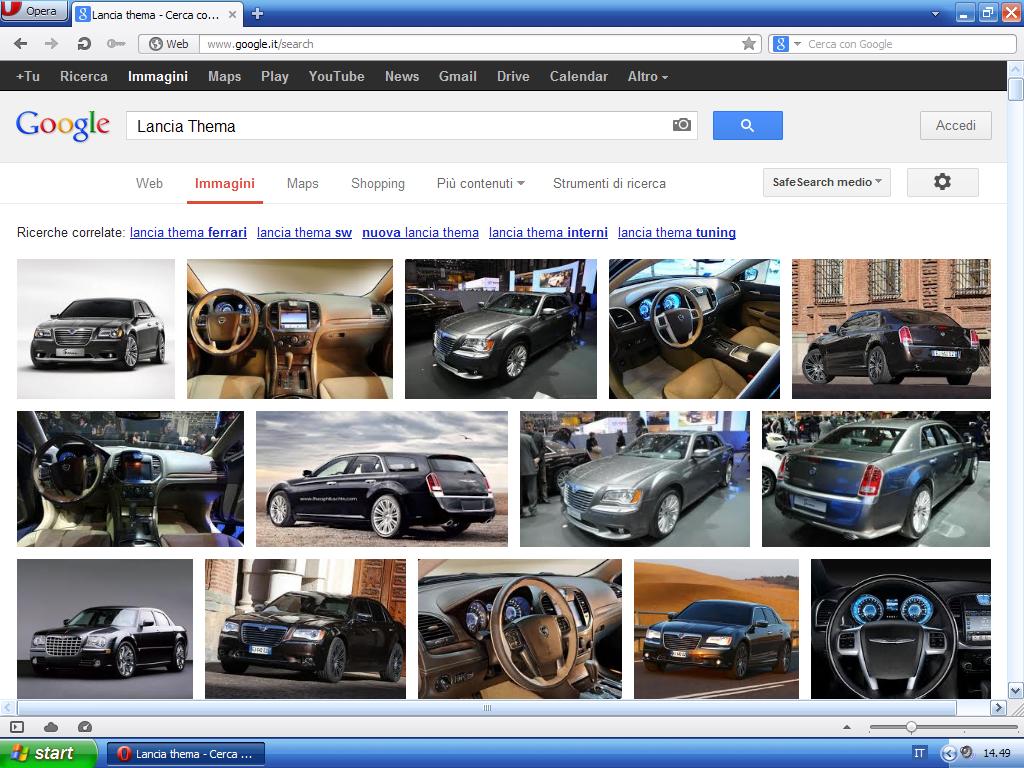Open SafeSearch medio dropdown
The width and height of the screenshot is (1024, 768).
(827, 182)
